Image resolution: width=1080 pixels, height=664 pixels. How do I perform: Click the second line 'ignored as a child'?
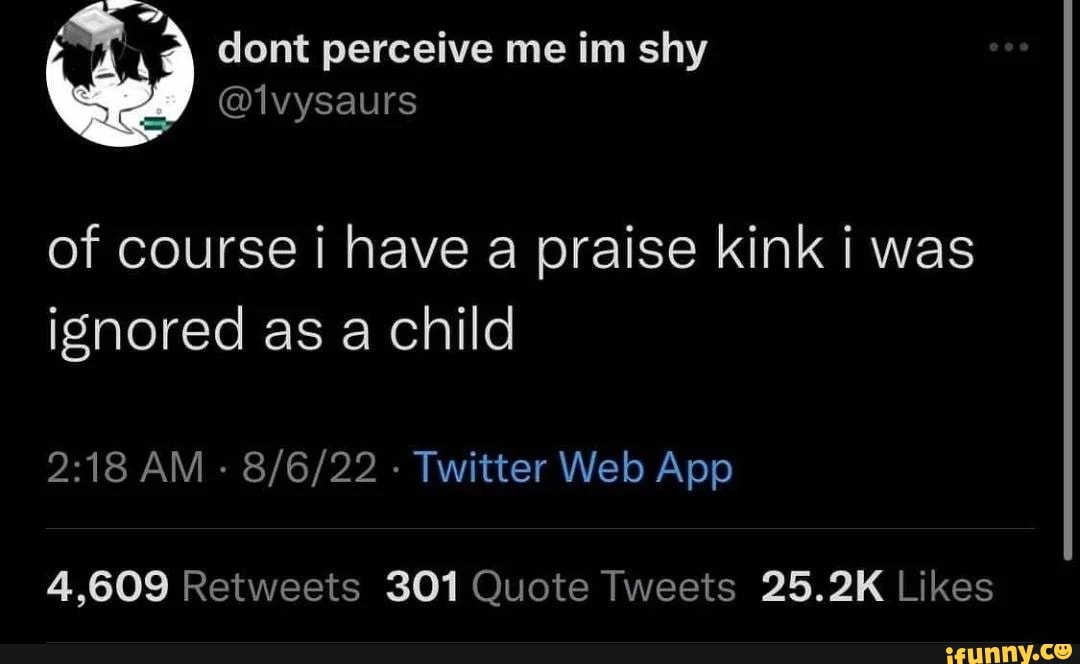(x=280, y=330)
